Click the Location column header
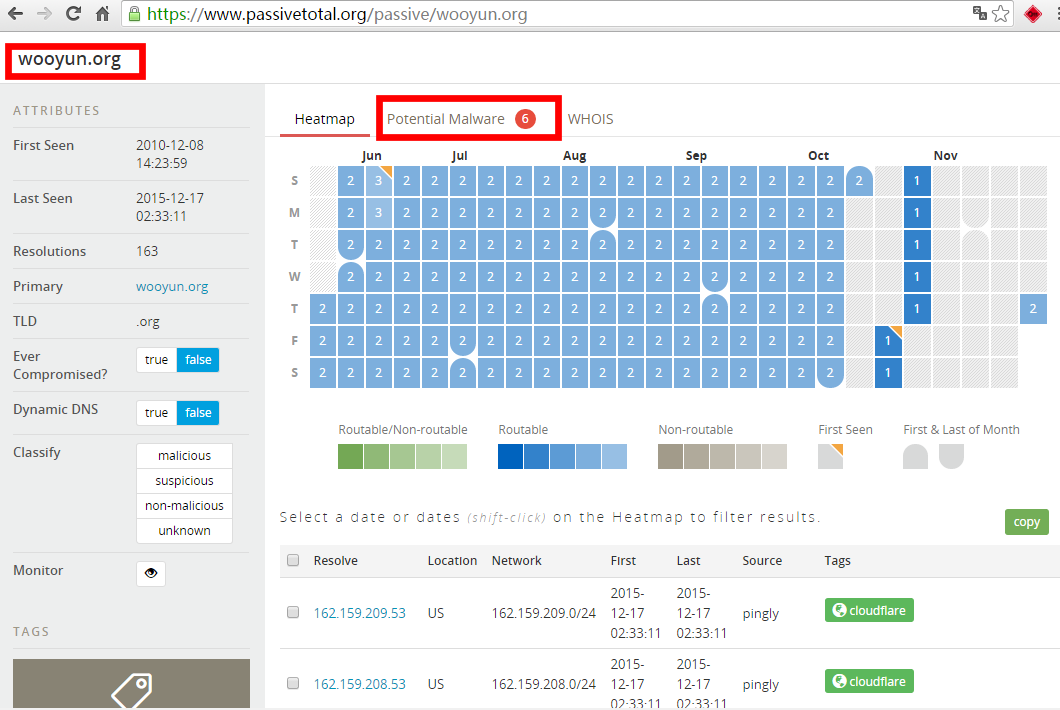Viewport: 1060px width, 710px height. [x=452, y=561]
